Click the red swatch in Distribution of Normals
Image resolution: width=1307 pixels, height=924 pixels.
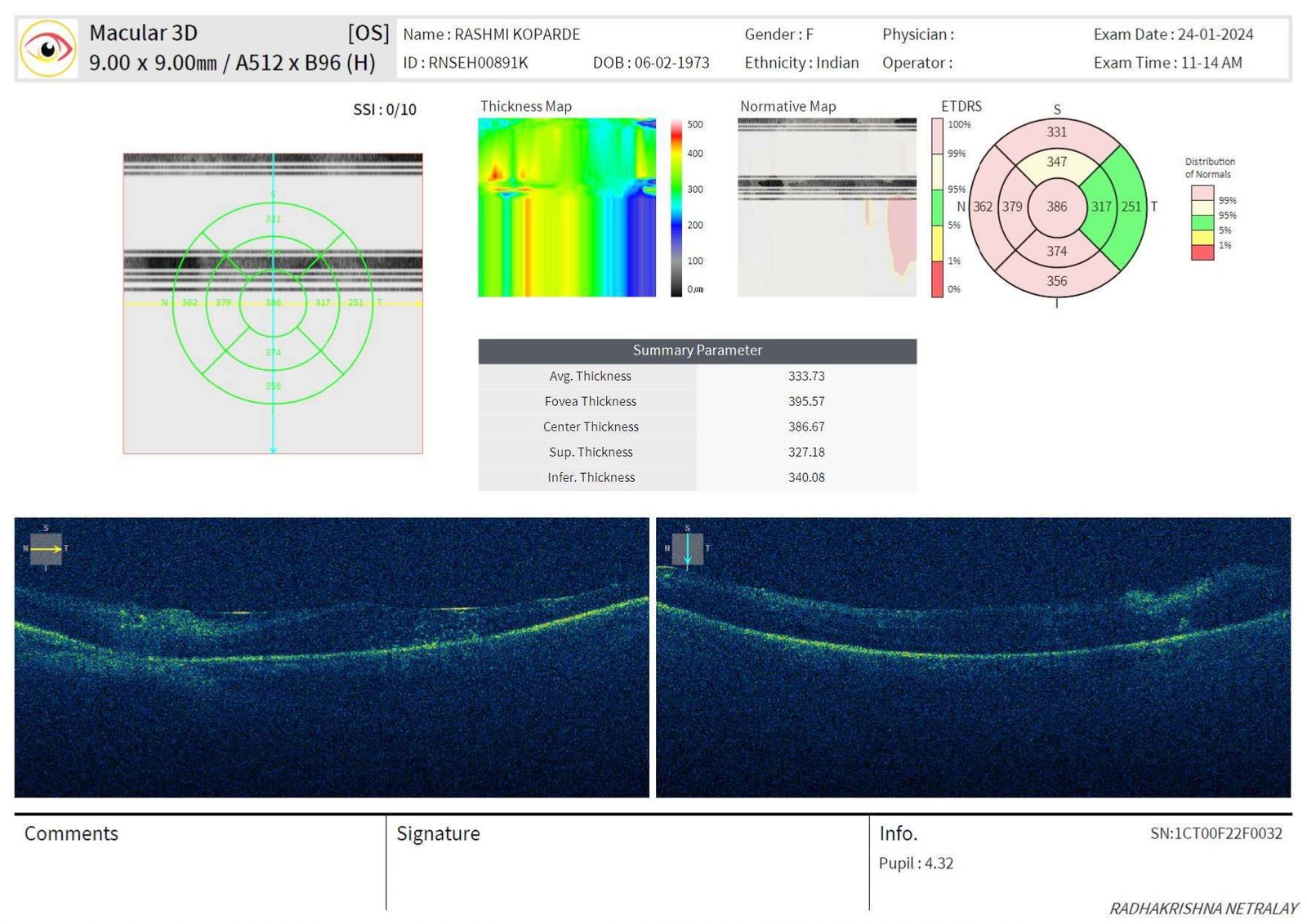(1202, 252)
